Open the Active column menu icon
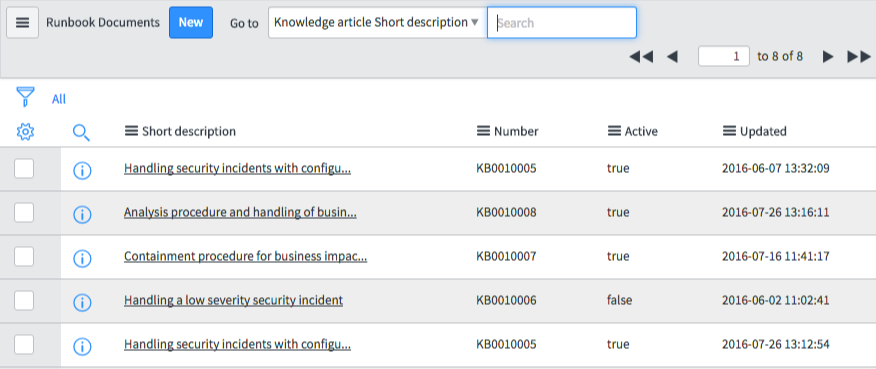Screen dimensions: 876x369 tap(614, 131)
